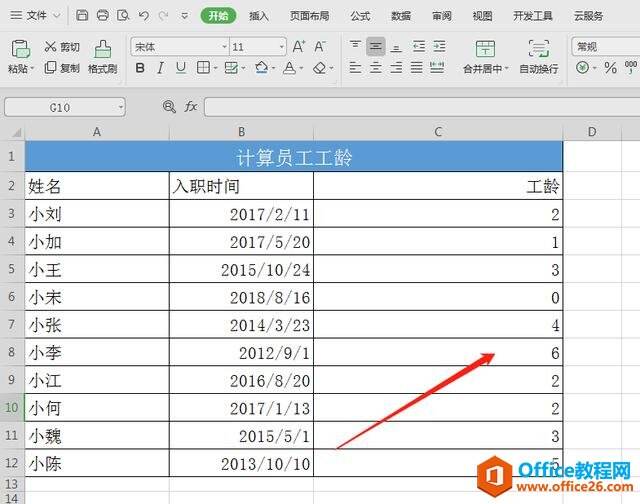Increase indent icon

pyautogui.click(x=439, y=46)
